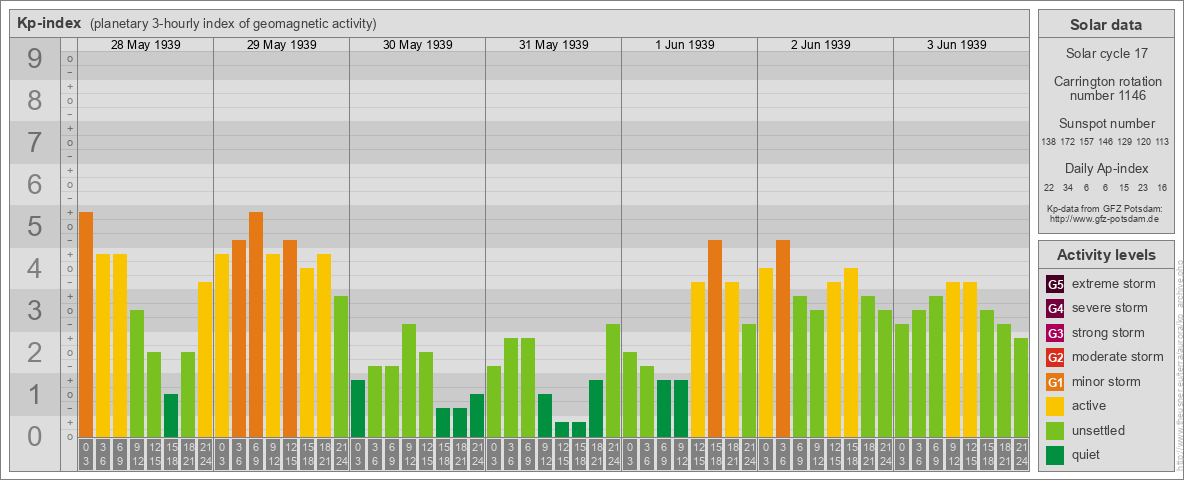Select the light green 'unsettled' legend swatch
This screenshot has height=480, width=1184.
point(1055,430)
